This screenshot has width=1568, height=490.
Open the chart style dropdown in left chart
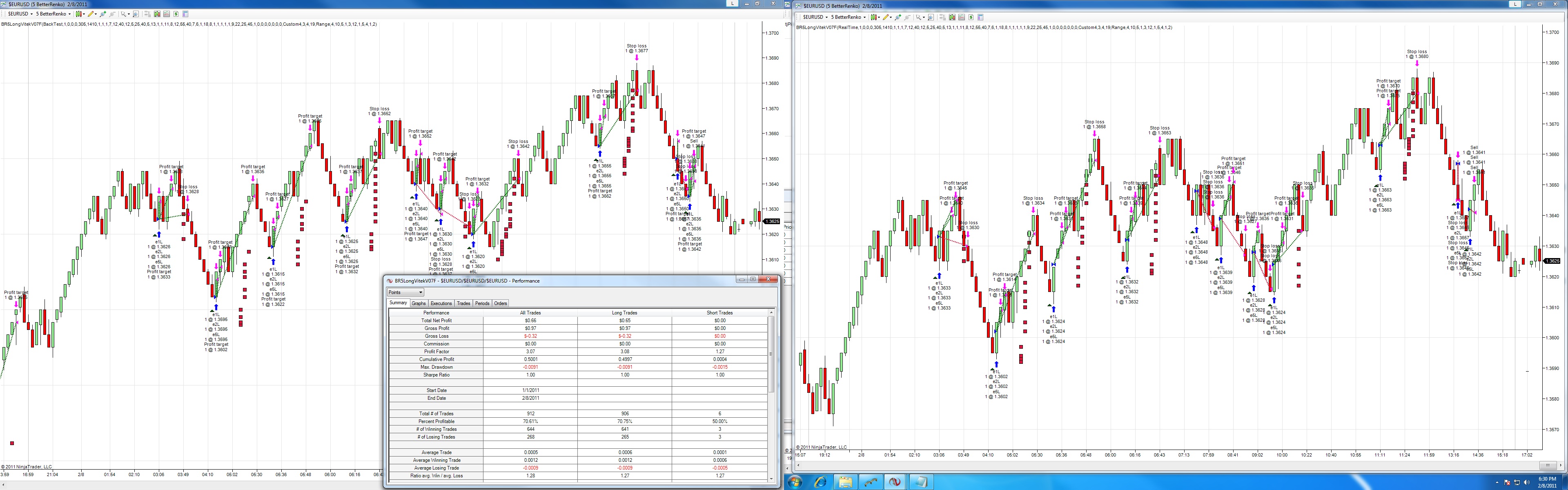tap(80, 14)
